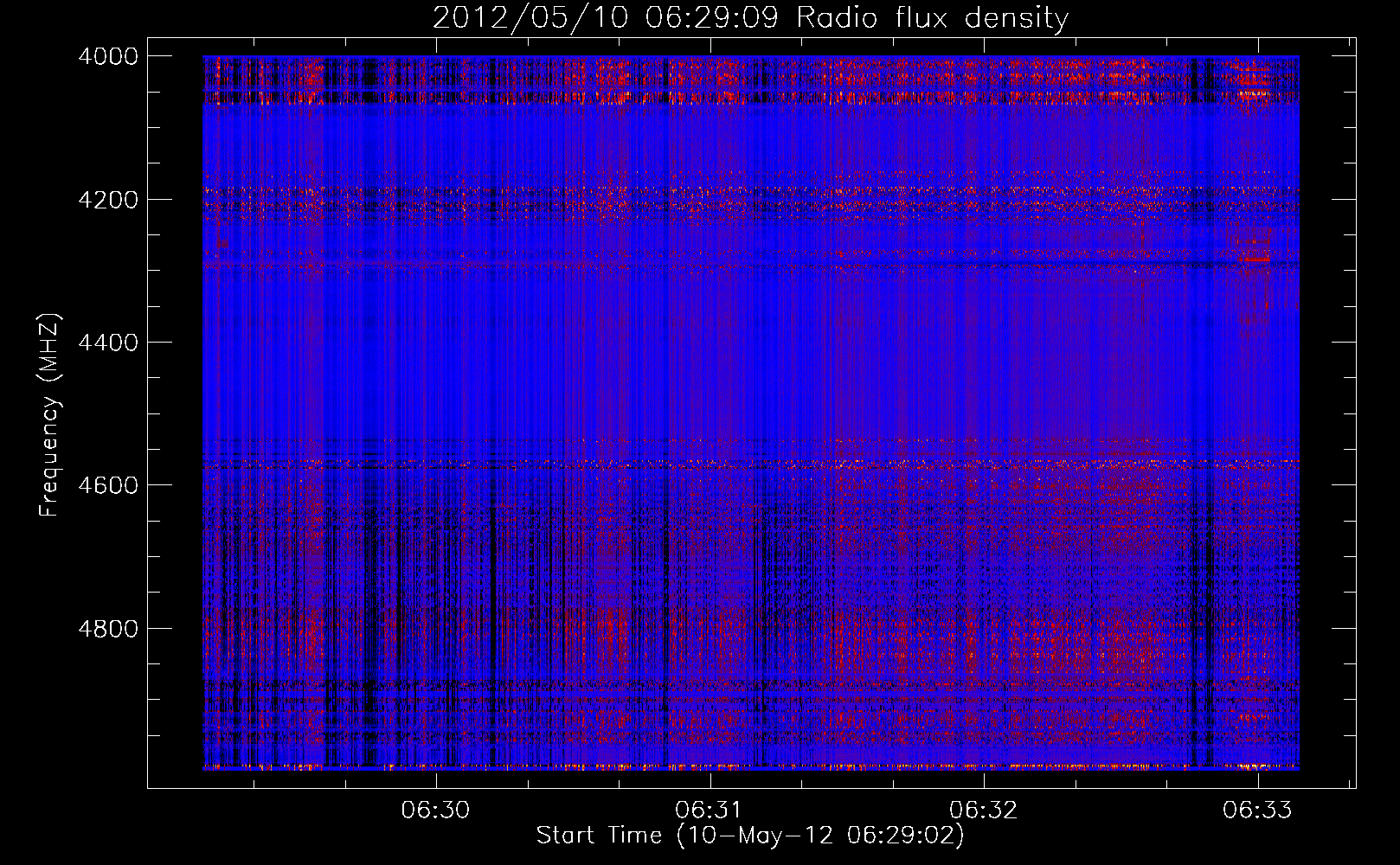The width and height of the screenshot is (1400, 865).
Task: Click the 'Frequency (MHZ)' y-axis title
Action: coord(50,415)
